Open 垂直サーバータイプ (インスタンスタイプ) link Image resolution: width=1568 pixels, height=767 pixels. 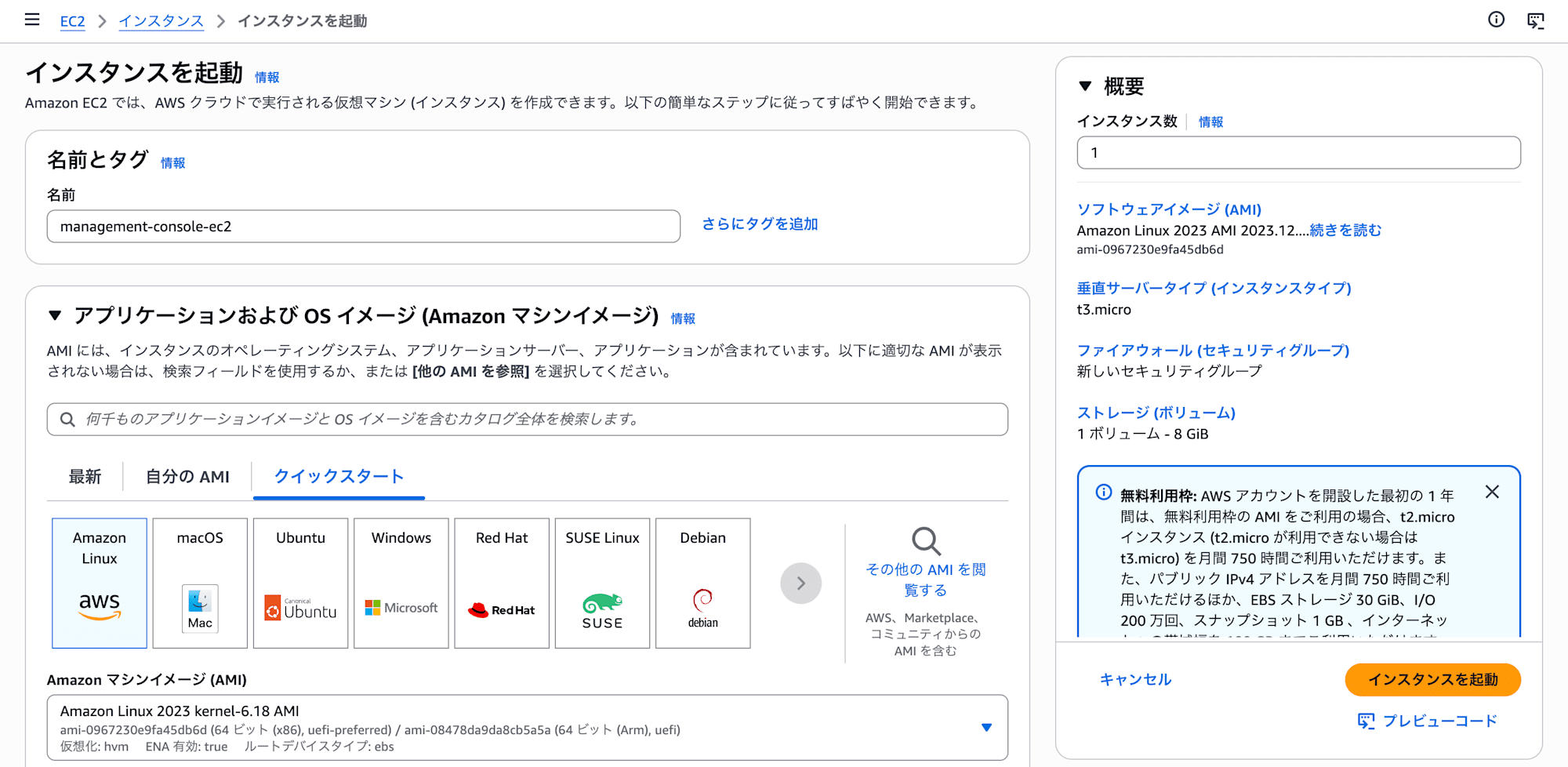click(1214, 288)
